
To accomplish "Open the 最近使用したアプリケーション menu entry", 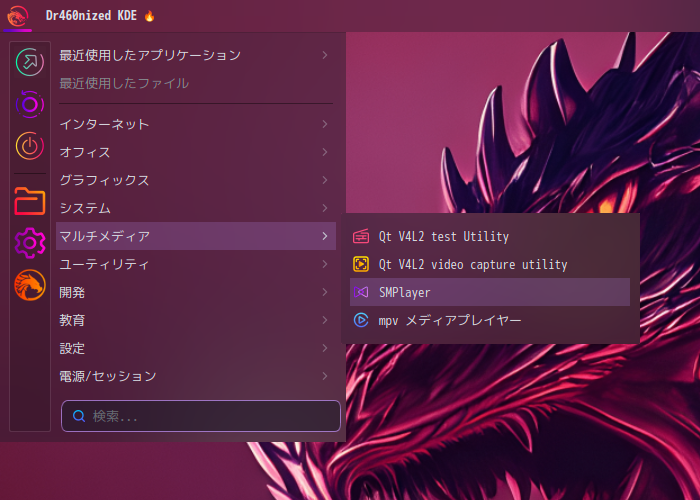I will [x=196, y=55].
